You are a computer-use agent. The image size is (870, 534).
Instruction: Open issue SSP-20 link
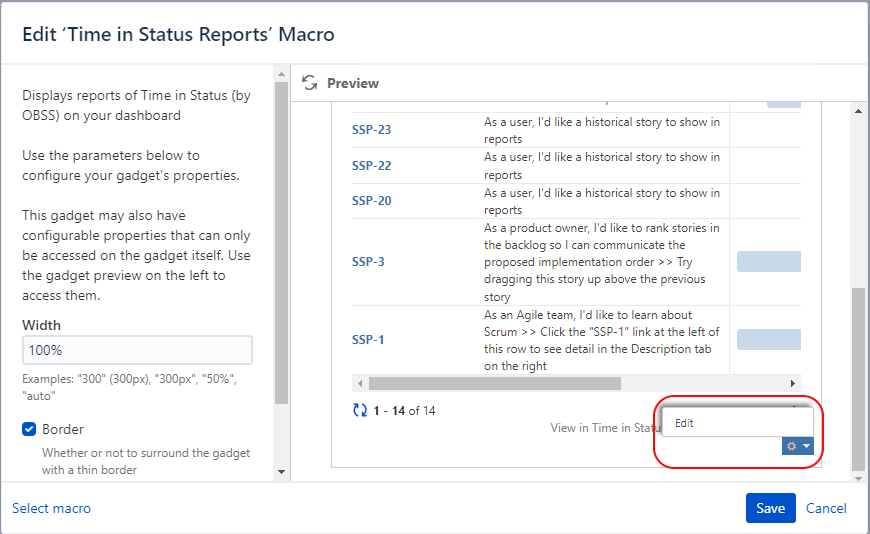tap(371, 201)
